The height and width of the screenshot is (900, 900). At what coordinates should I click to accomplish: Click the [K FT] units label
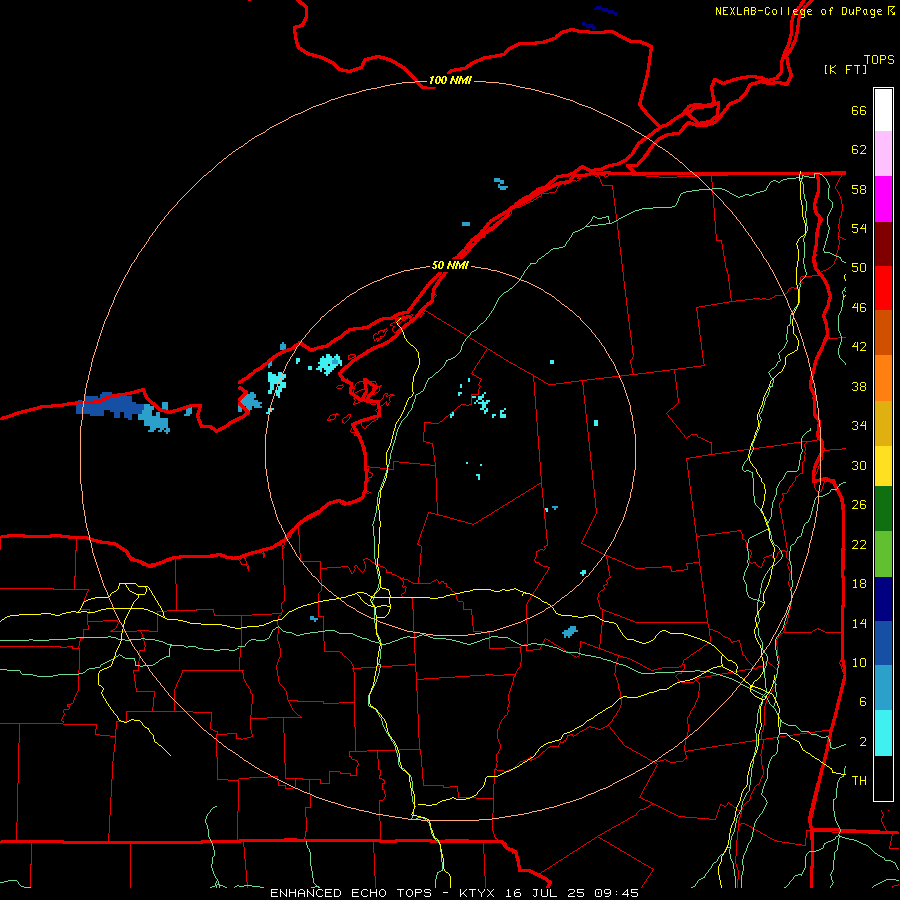(845, 69)
